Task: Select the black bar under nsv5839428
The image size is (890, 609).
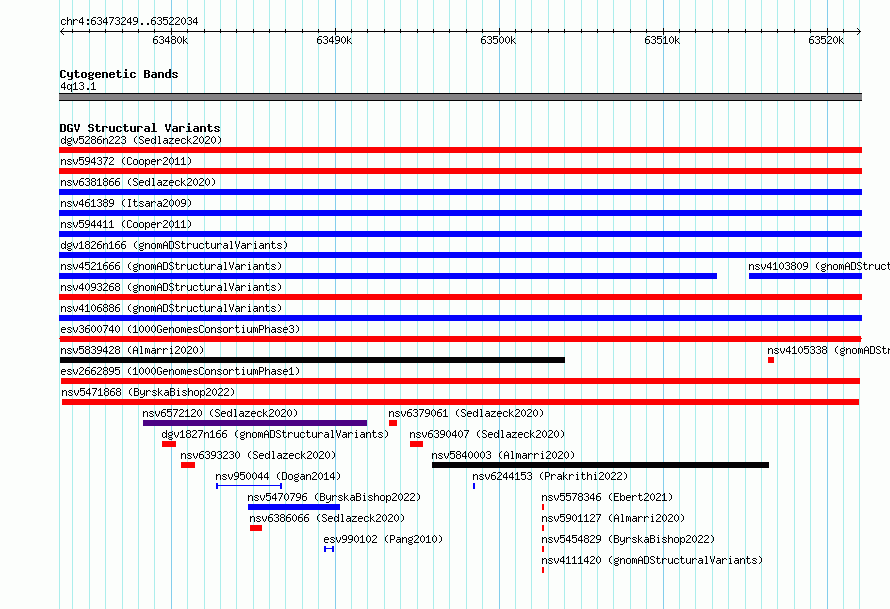Action: click(312, 360)
